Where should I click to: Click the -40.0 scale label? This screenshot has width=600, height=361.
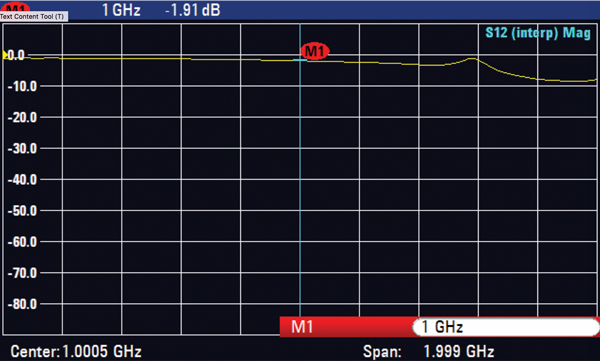(x=23, y=180)
